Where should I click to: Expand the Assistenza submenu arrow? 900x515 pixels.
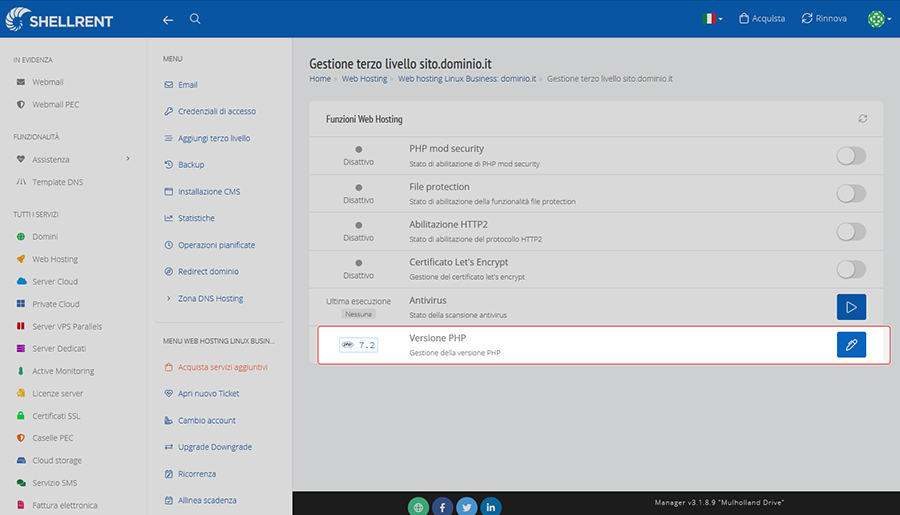coord(128,159)
